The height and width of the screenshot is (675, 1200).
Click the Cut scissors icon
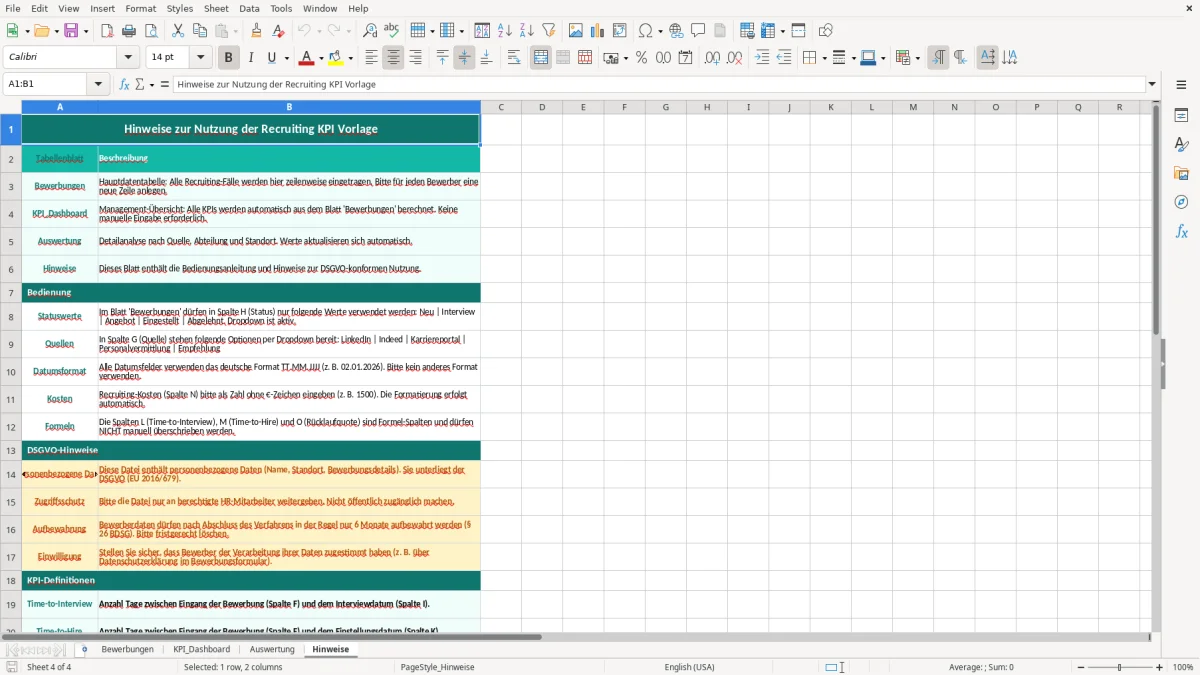pos(178,31)
